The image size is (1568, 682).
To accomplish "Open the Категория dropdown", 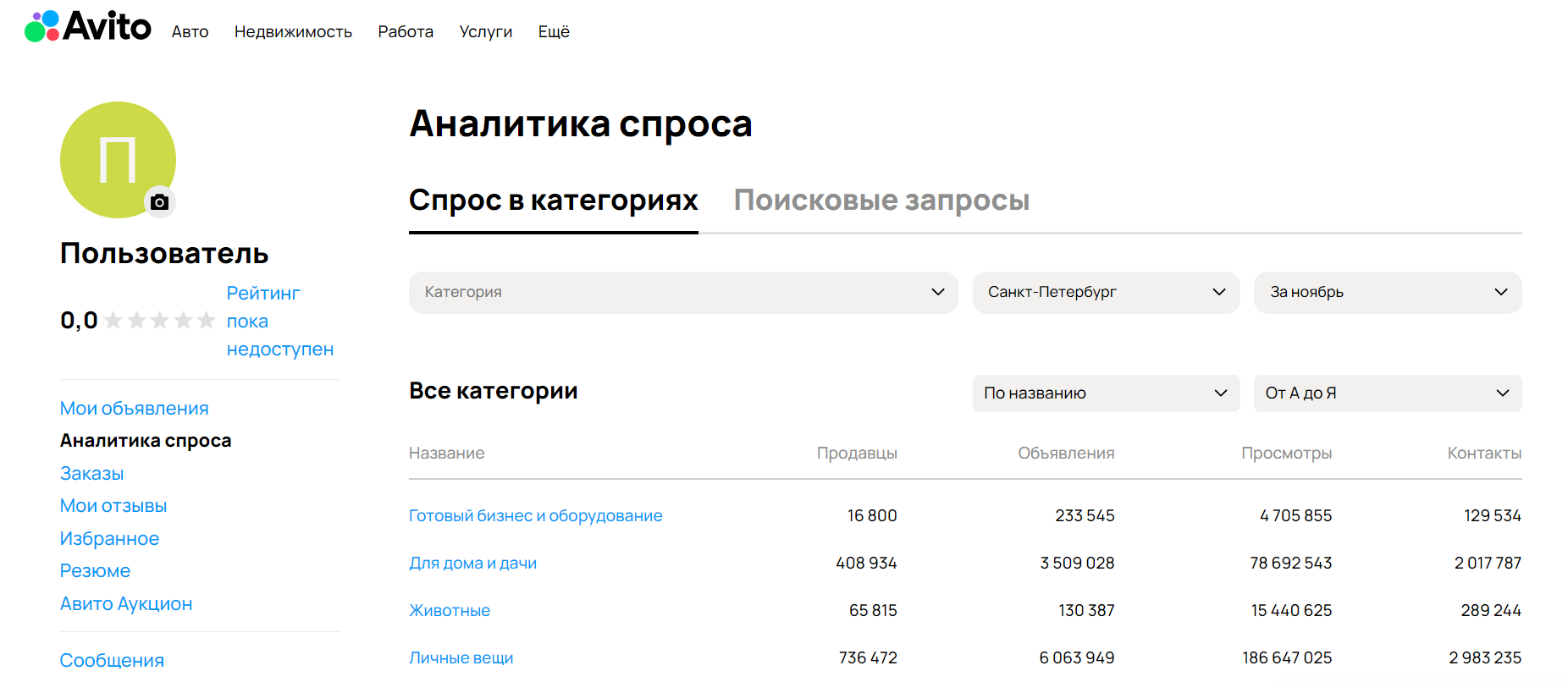I will 683,292.
